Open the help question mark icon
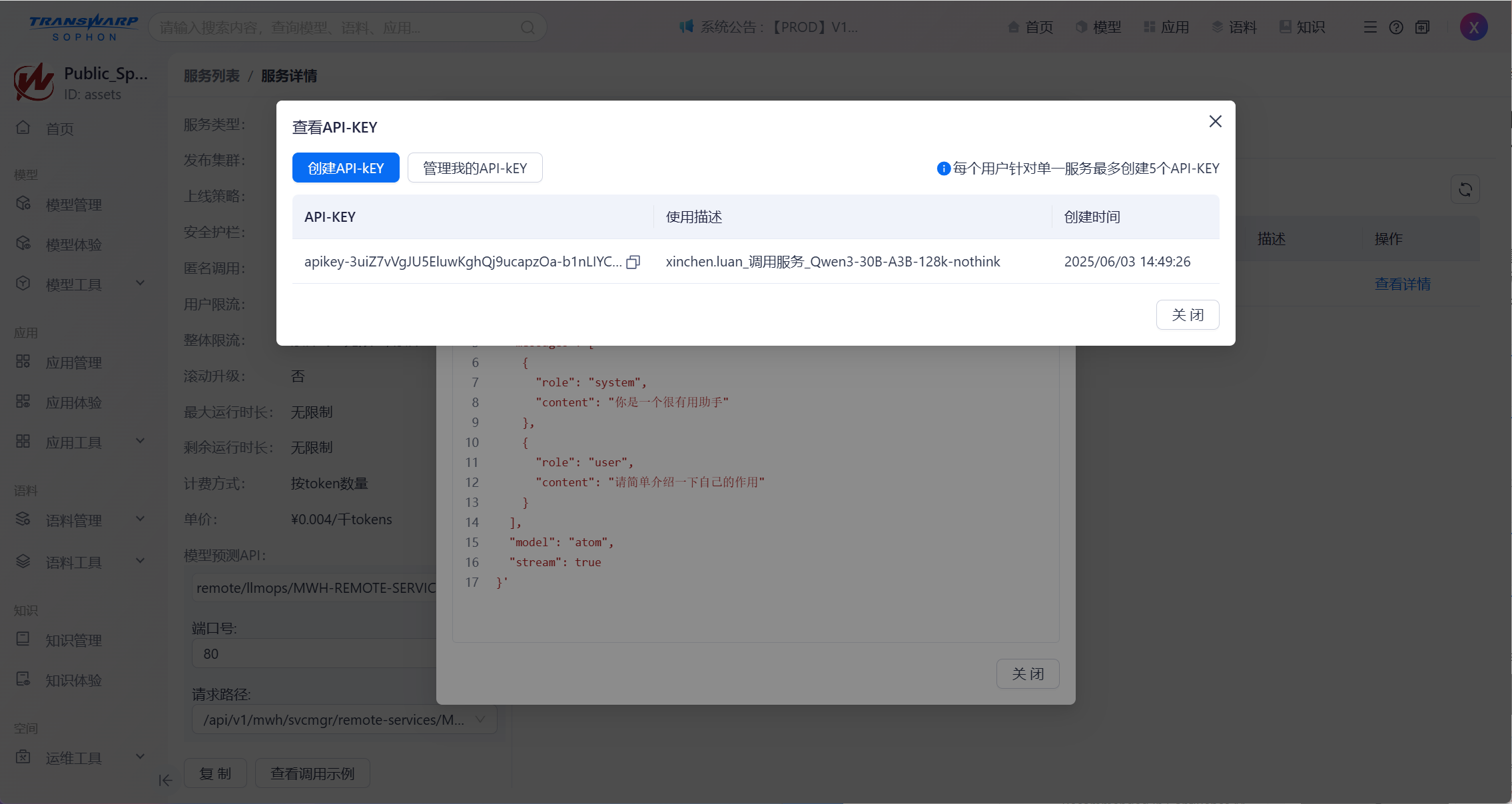Viewport: 1512px width, 804px height. tap(1396, 27)
